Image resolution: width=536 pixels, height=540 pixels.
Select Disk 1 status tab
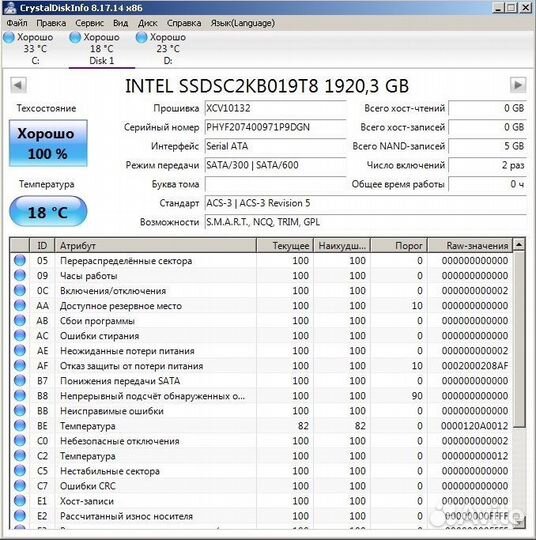point(102,49)
